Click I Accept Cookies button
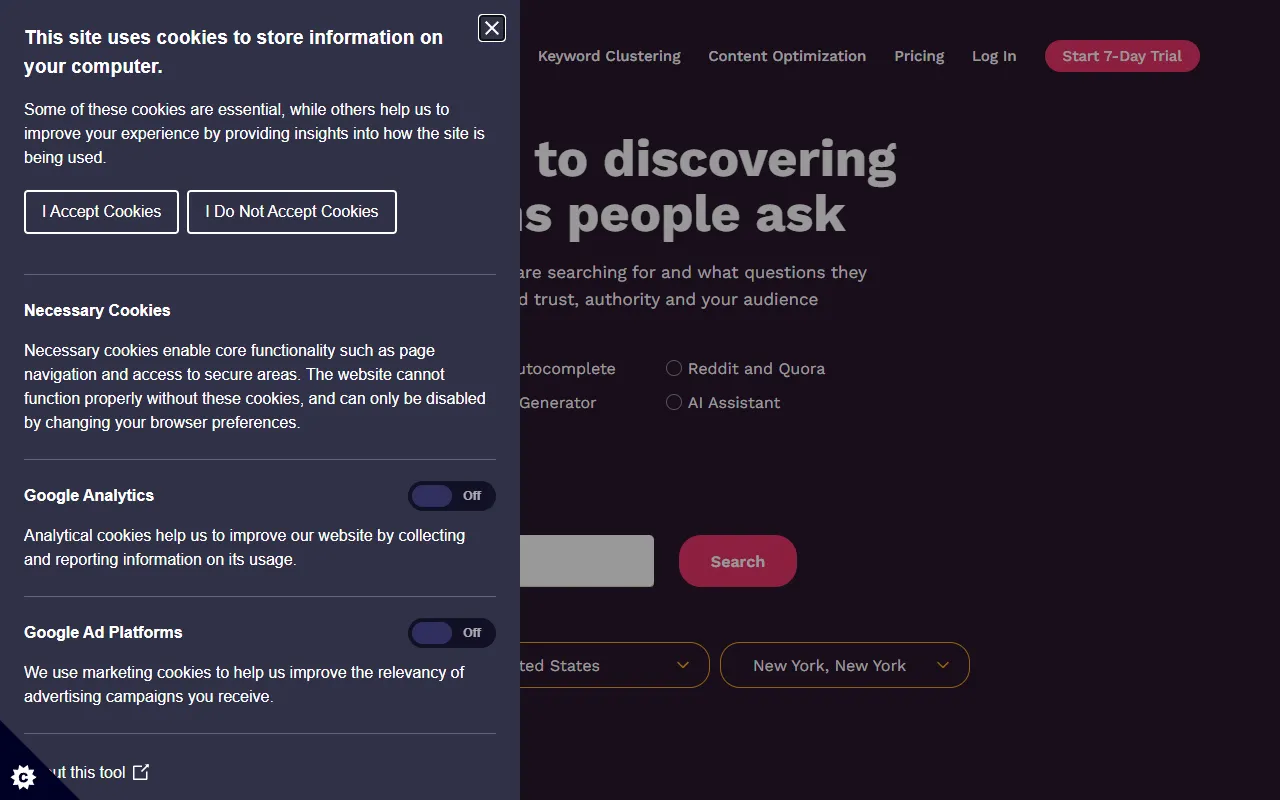The width and height of the screenshot is (1280, 800). pos(101,212)
